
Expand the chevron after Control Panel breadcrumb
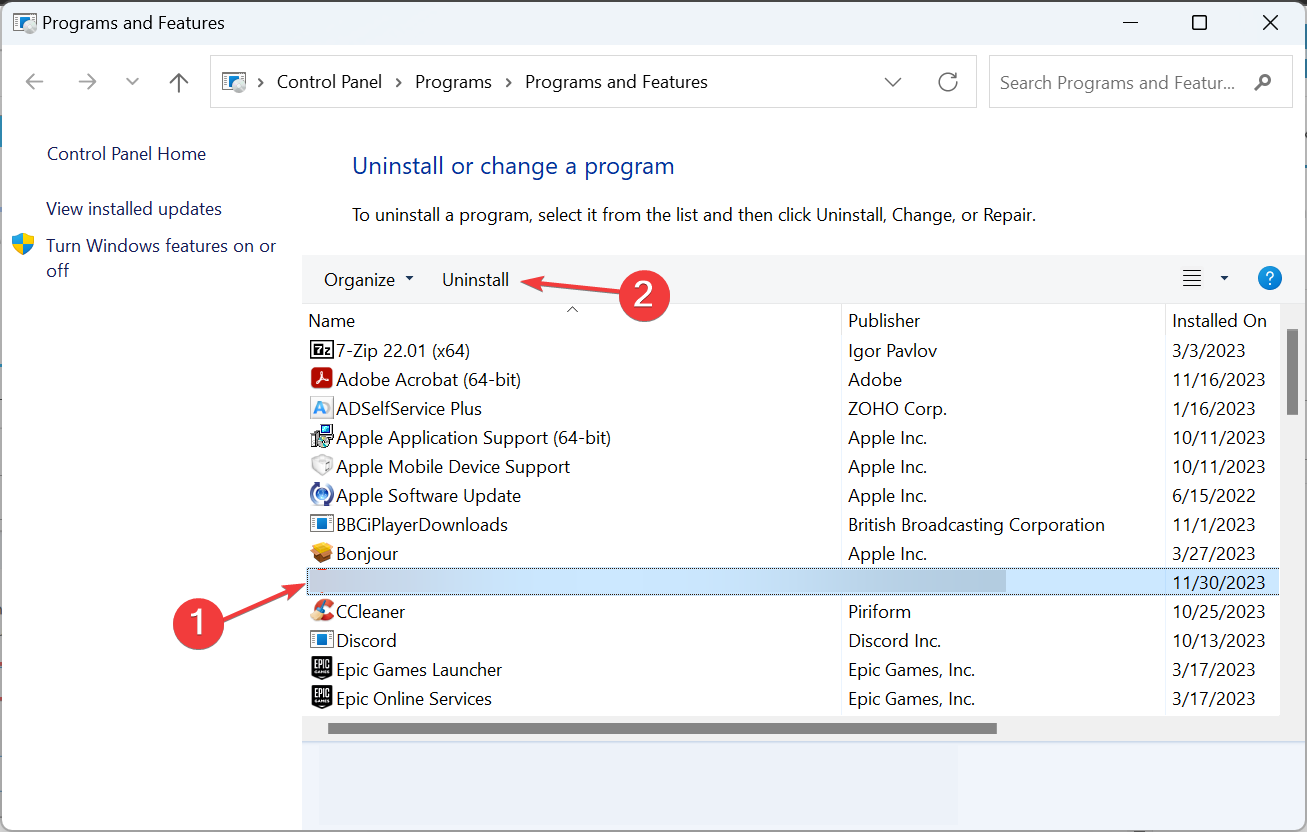[399, 82]
